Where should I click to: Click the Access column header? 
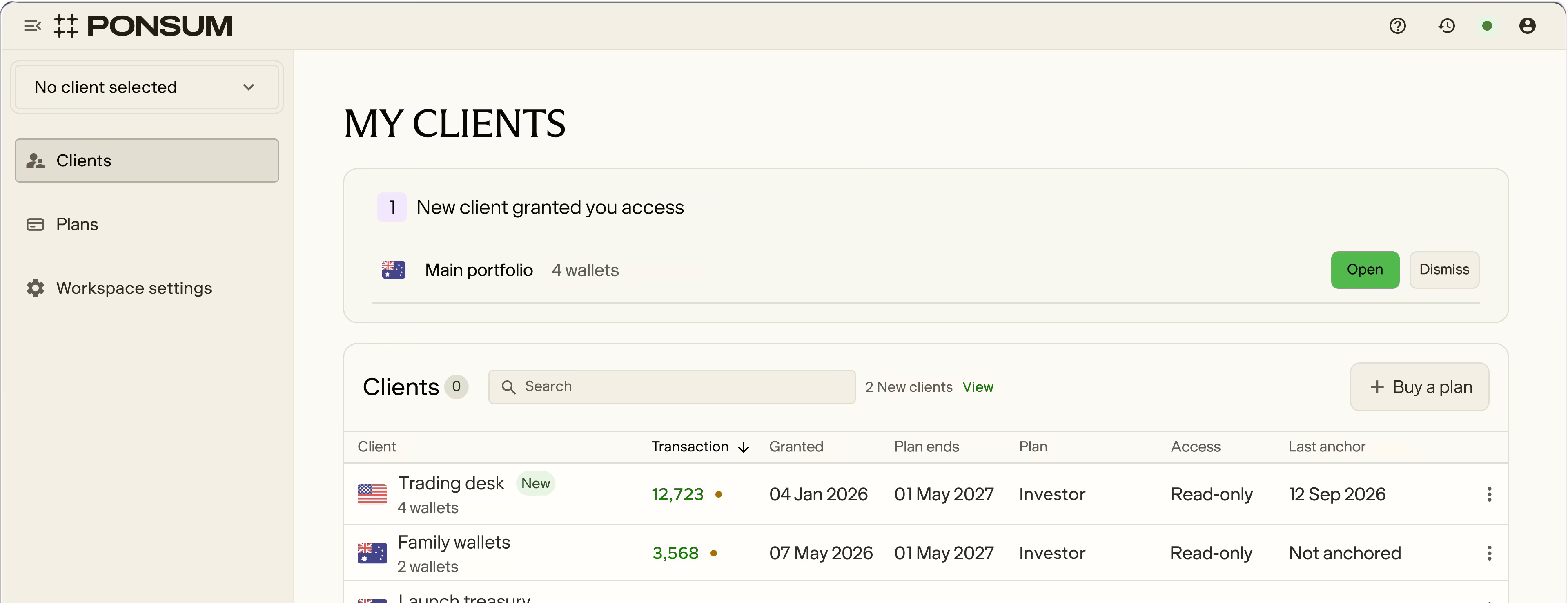pyautogui.click(x=1196, y=447)
